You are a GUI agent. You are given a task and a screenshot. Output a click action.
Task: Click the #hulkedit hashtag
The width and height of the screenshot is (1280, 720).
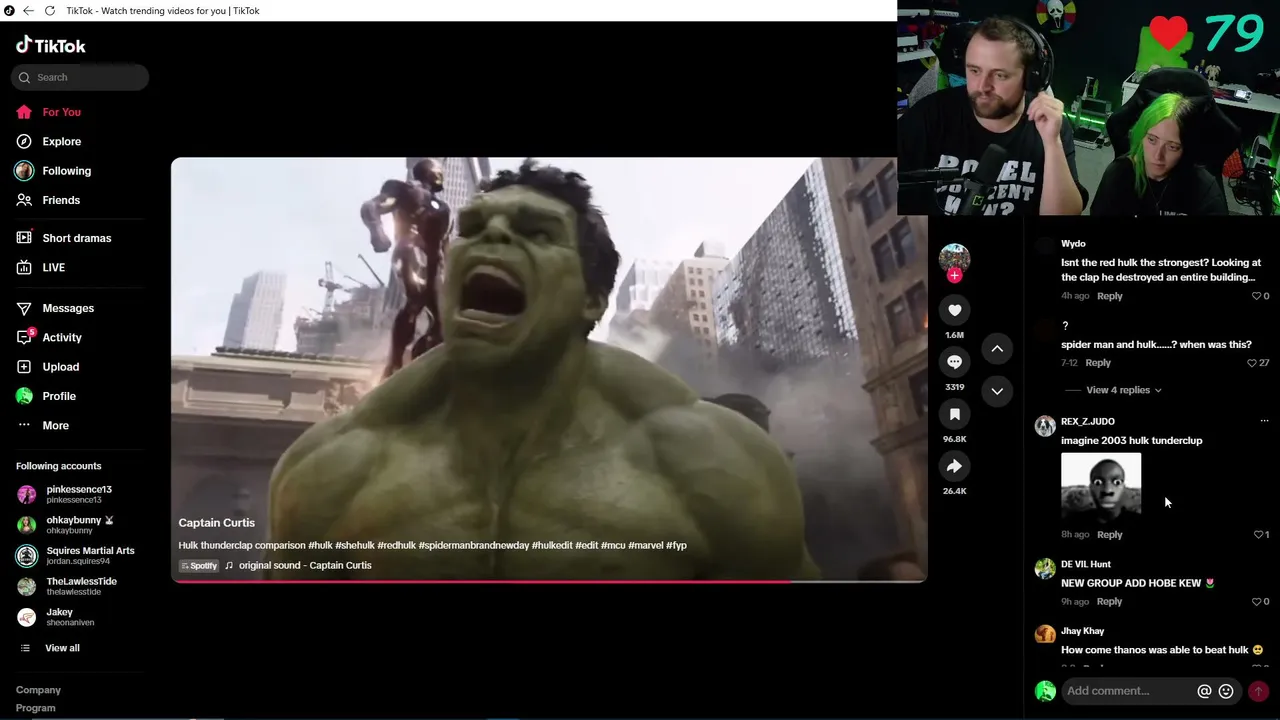click(552, 546)
